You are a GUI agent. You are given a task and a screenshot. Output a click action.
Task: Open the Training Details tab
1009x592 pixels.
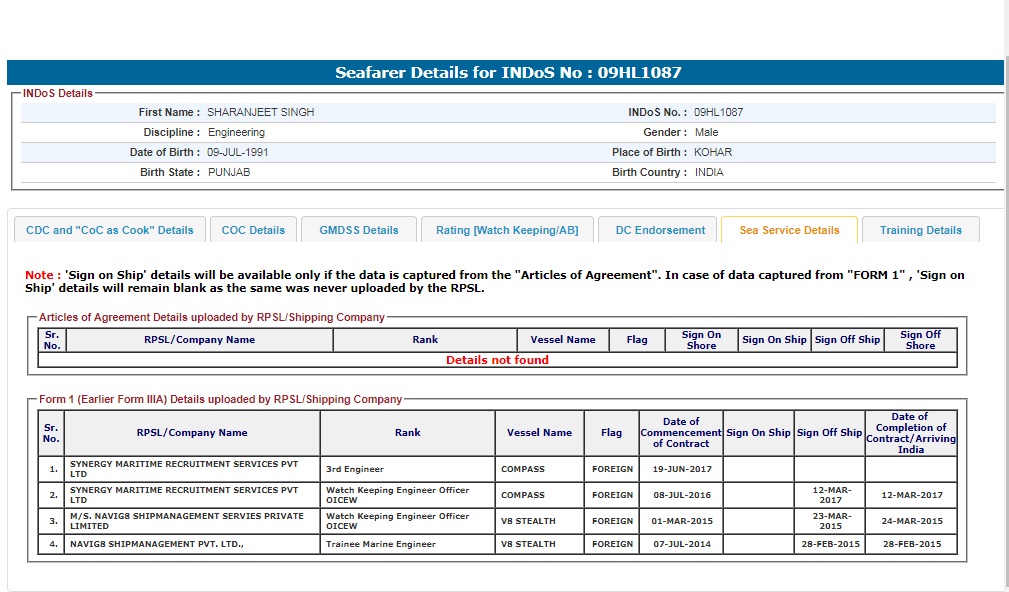[x=920, y=230]
